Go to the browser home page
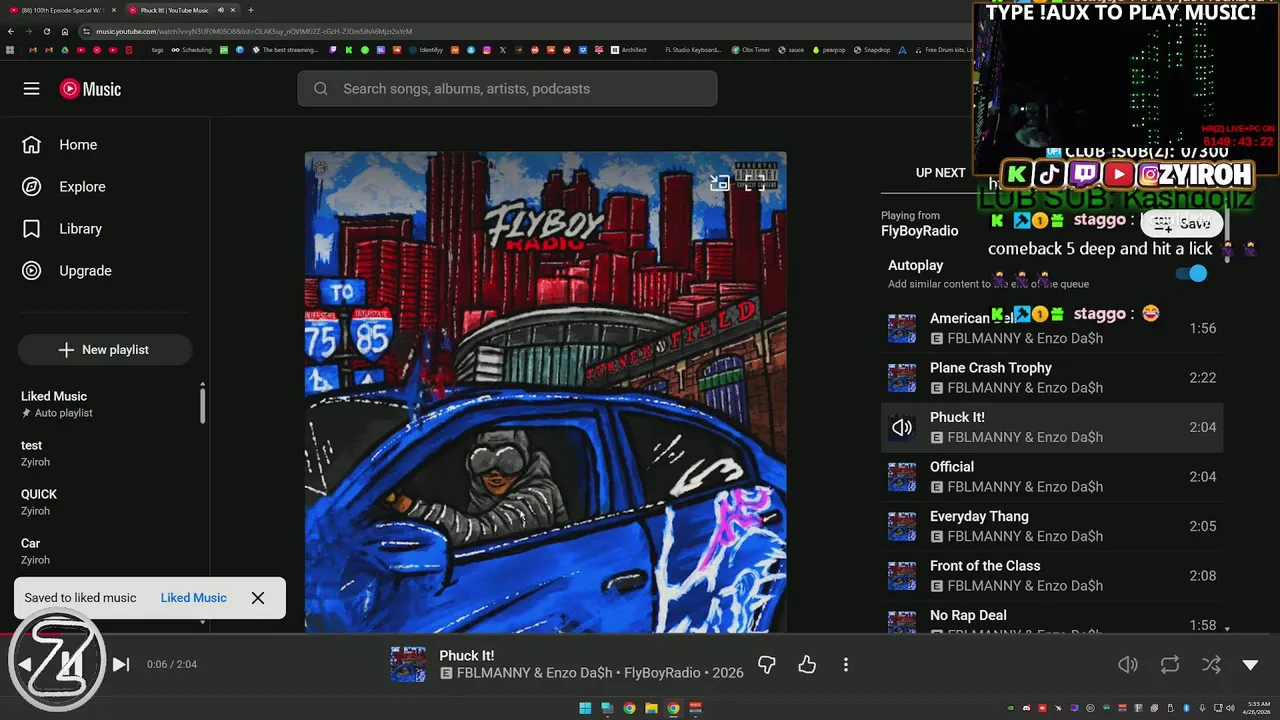Screen dimensions: 1280x720 coord(65,31)
